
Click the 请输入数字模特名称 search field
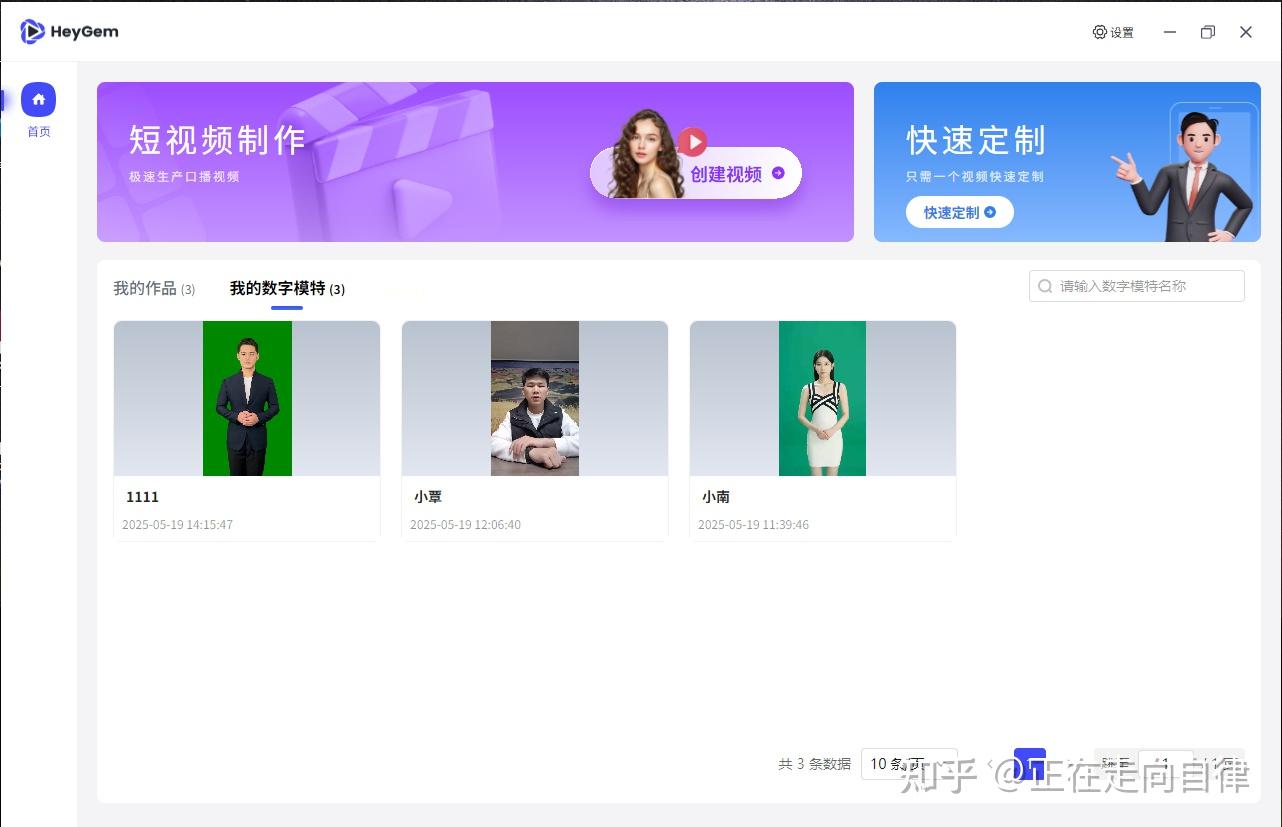pos(1136,286)
